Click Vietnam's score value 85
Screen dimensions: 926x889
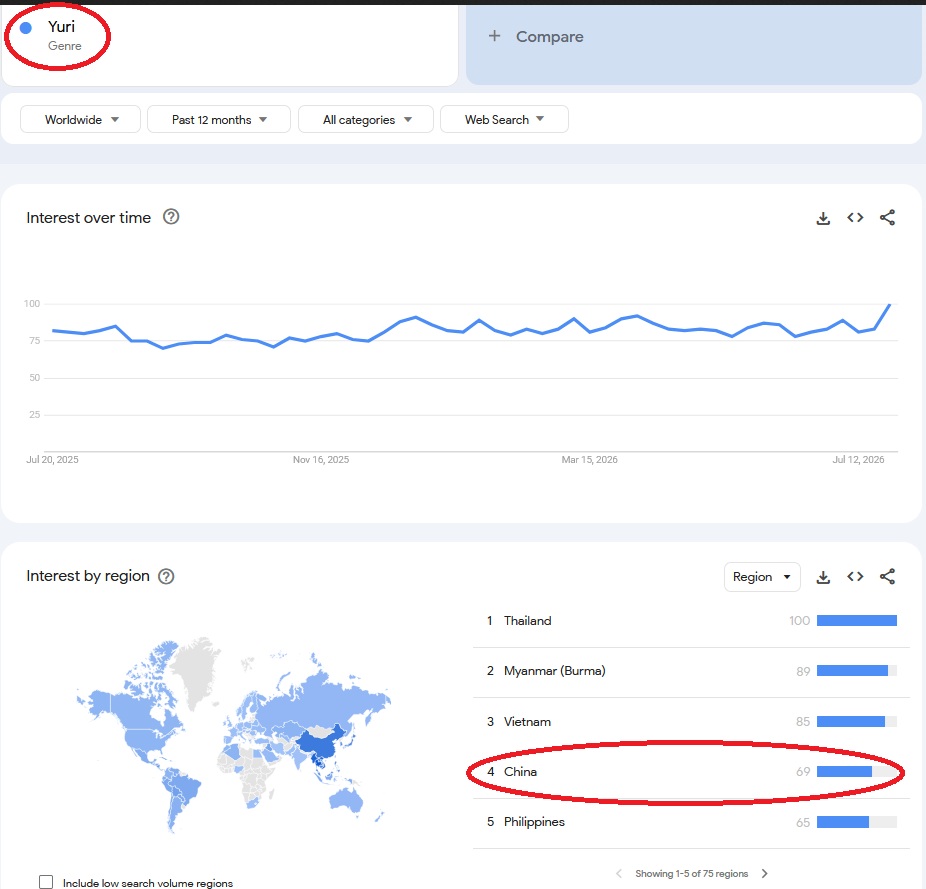[x=803, y=721]
